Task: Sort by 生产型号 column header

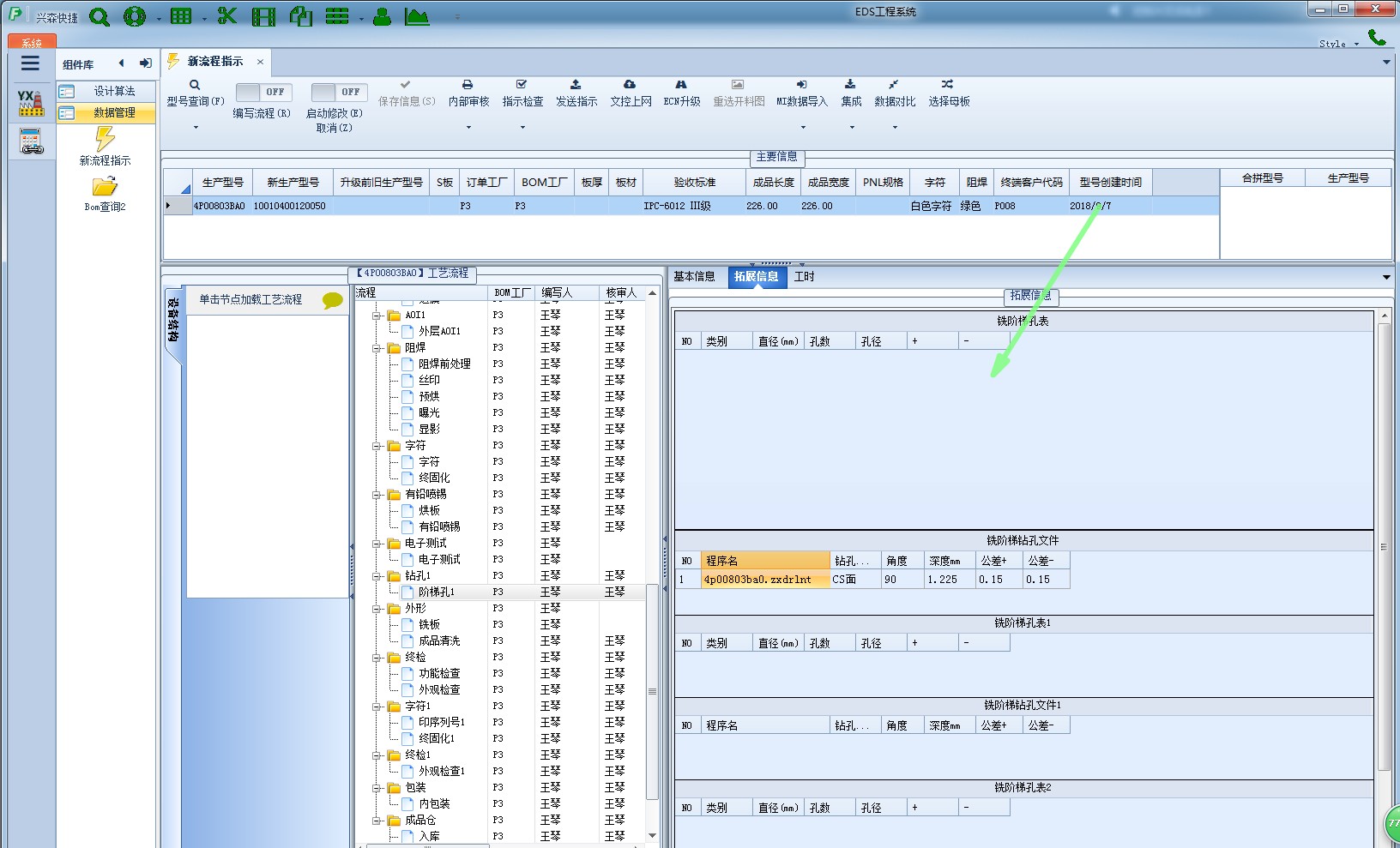Action: pos(222,183)
